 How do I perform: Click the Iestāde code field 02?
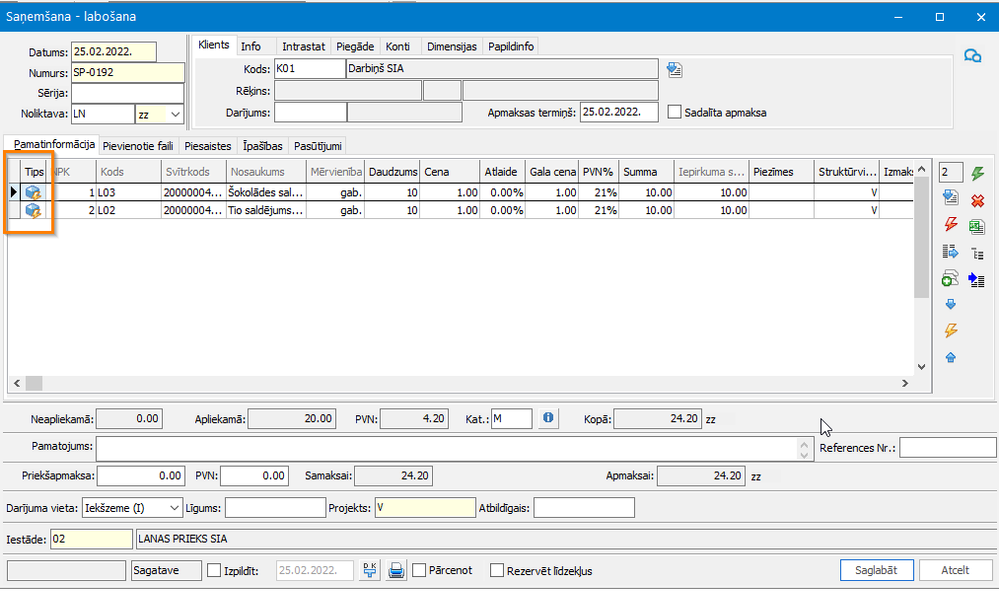tap(92, 539)
